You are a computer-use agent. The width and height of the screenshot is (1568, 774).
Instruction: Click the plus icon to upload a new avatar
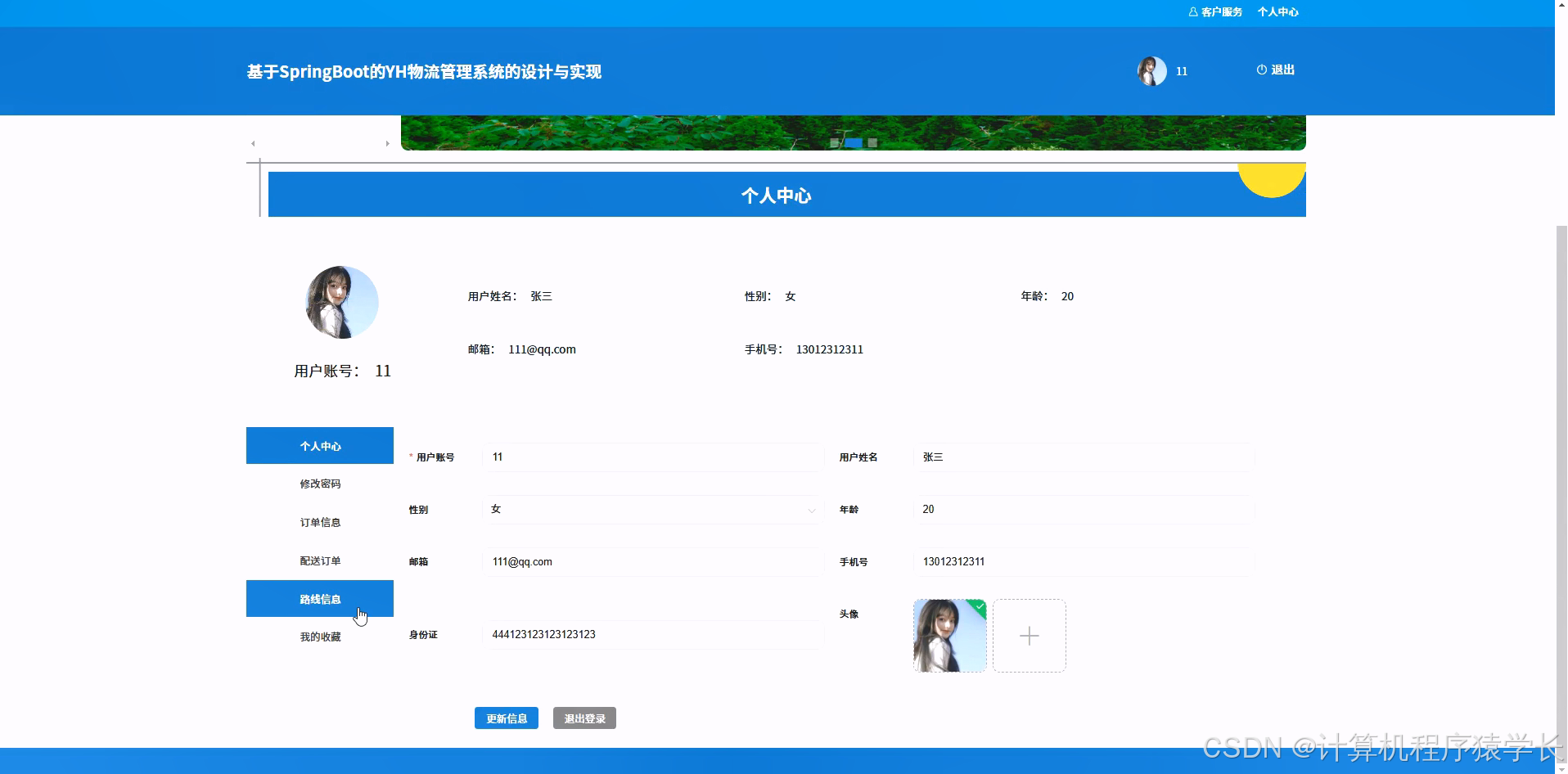(x=1029, y=635)
